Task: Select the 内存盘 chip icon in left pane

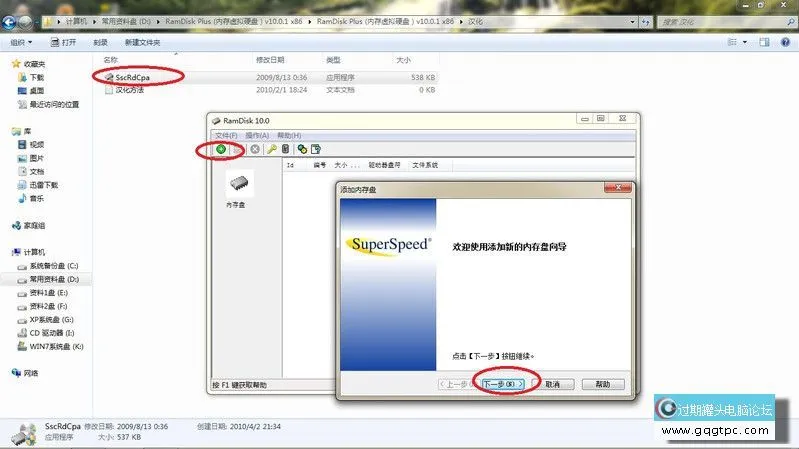Action: (238, 183)
